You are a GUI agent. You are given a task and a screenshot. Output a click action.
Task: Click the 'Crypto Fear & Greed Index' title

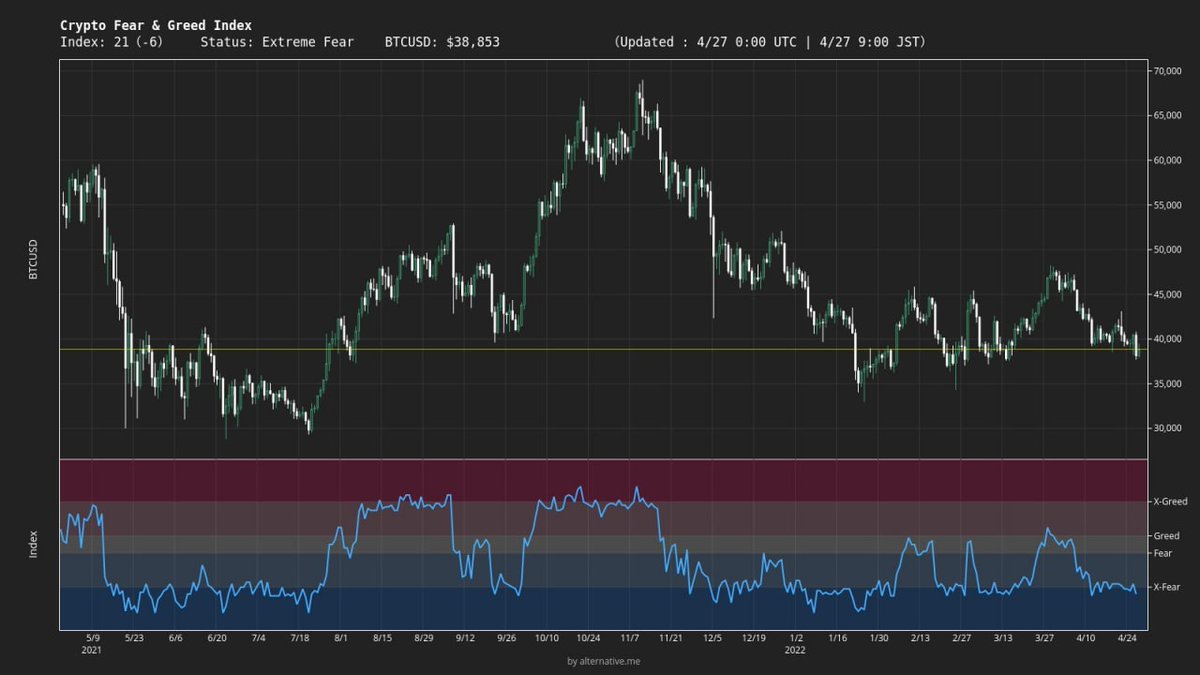click(x=156, y=25)
